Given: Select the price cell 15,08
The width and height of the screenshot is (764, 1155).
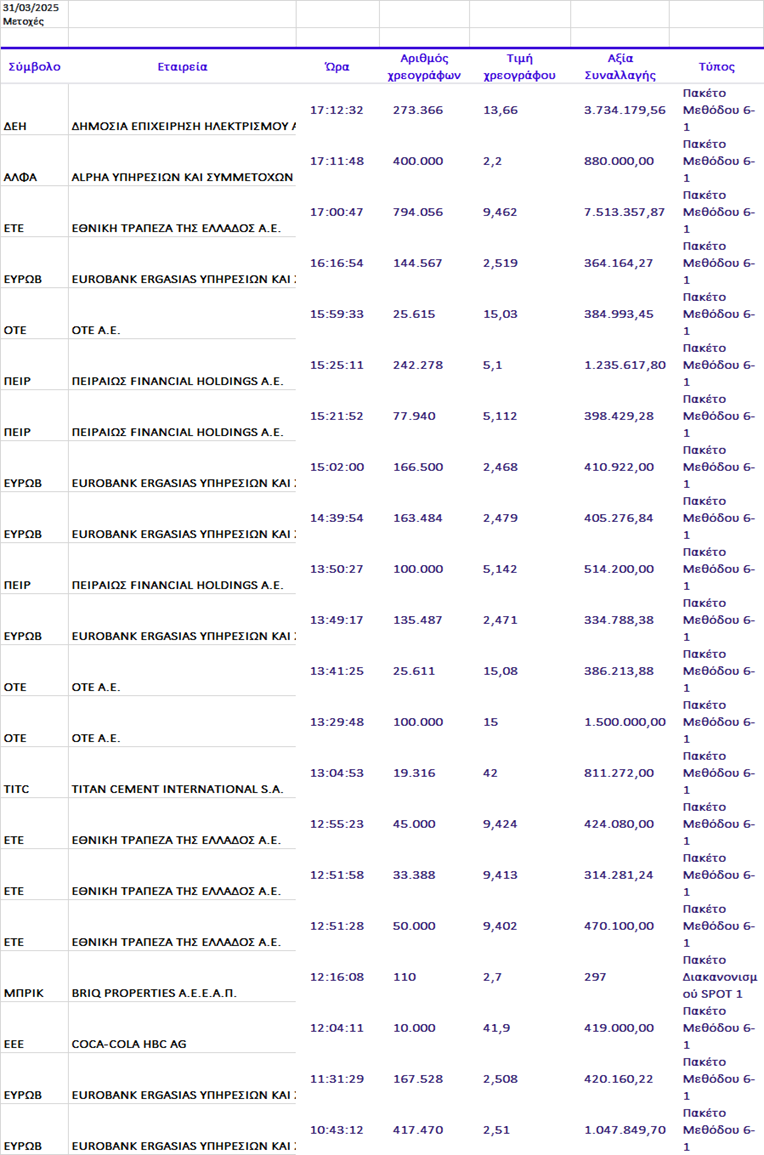Looking at the screenshot, I should (x=500, y=670).
